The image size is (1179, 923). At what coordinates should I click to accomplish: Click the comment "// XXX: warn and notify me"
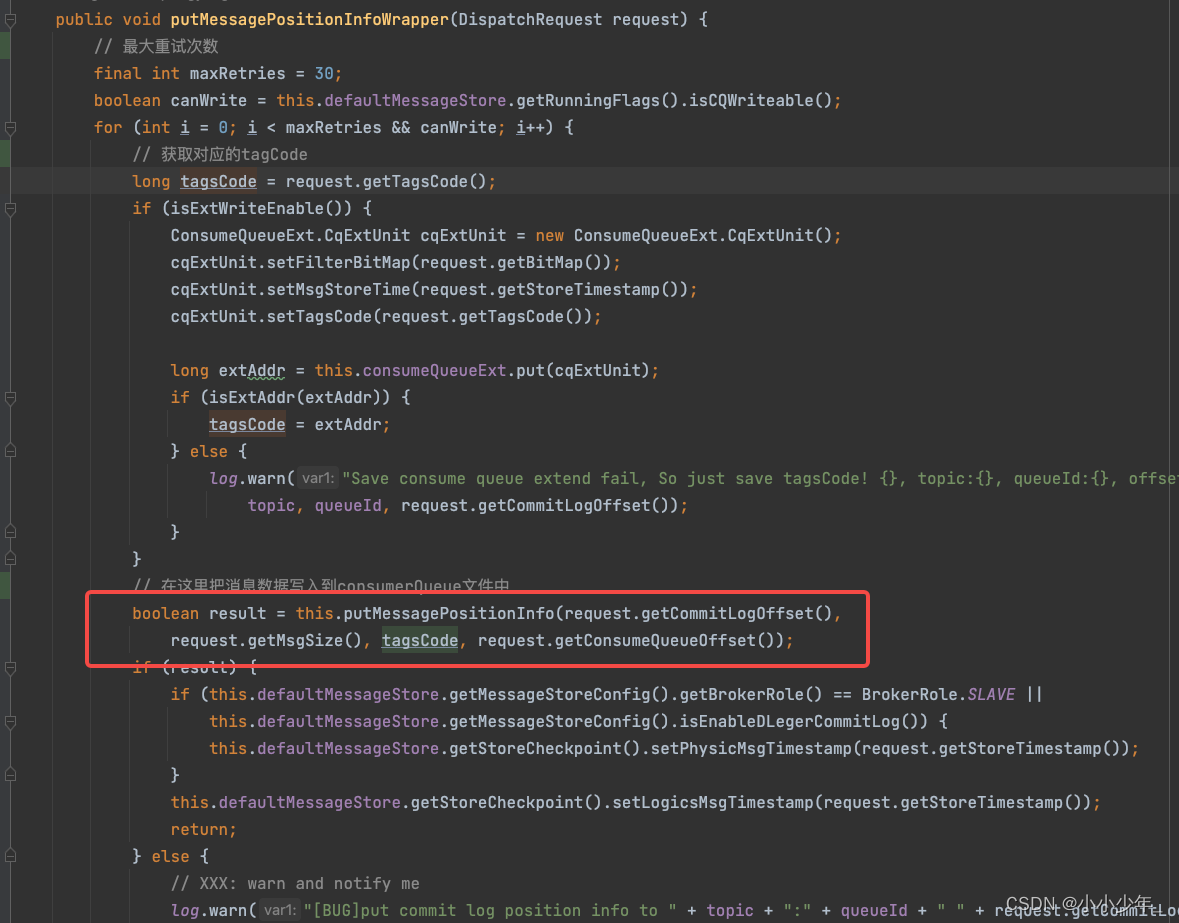(296, 883)
